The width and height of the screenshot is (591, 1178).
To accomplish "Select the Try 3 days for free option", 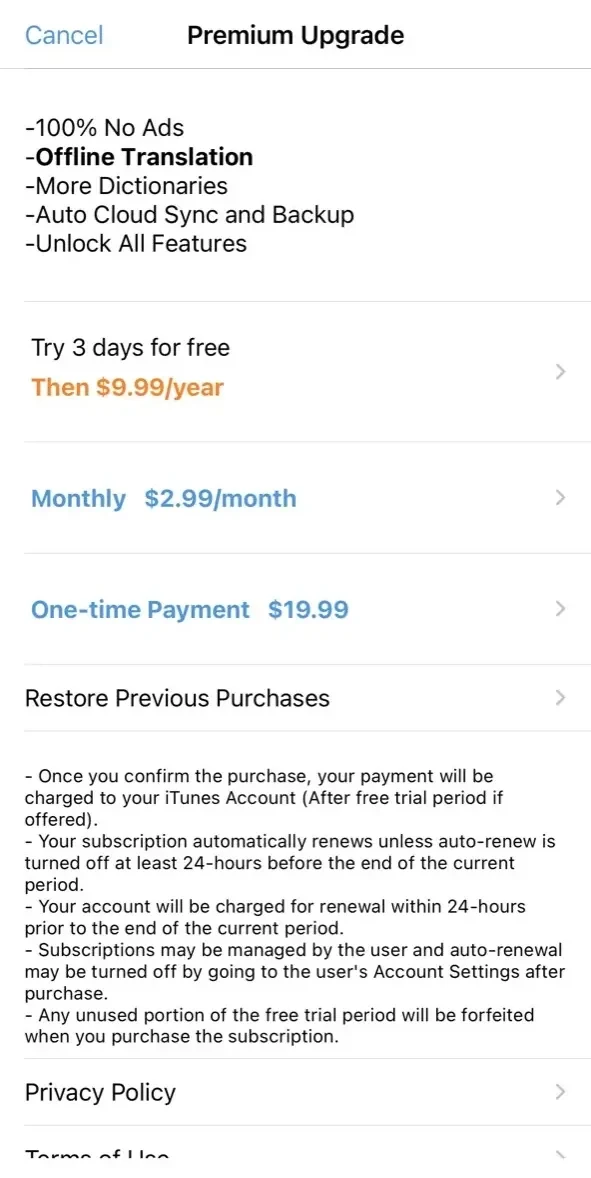I will pyautogui.click(x=130, y=348).
